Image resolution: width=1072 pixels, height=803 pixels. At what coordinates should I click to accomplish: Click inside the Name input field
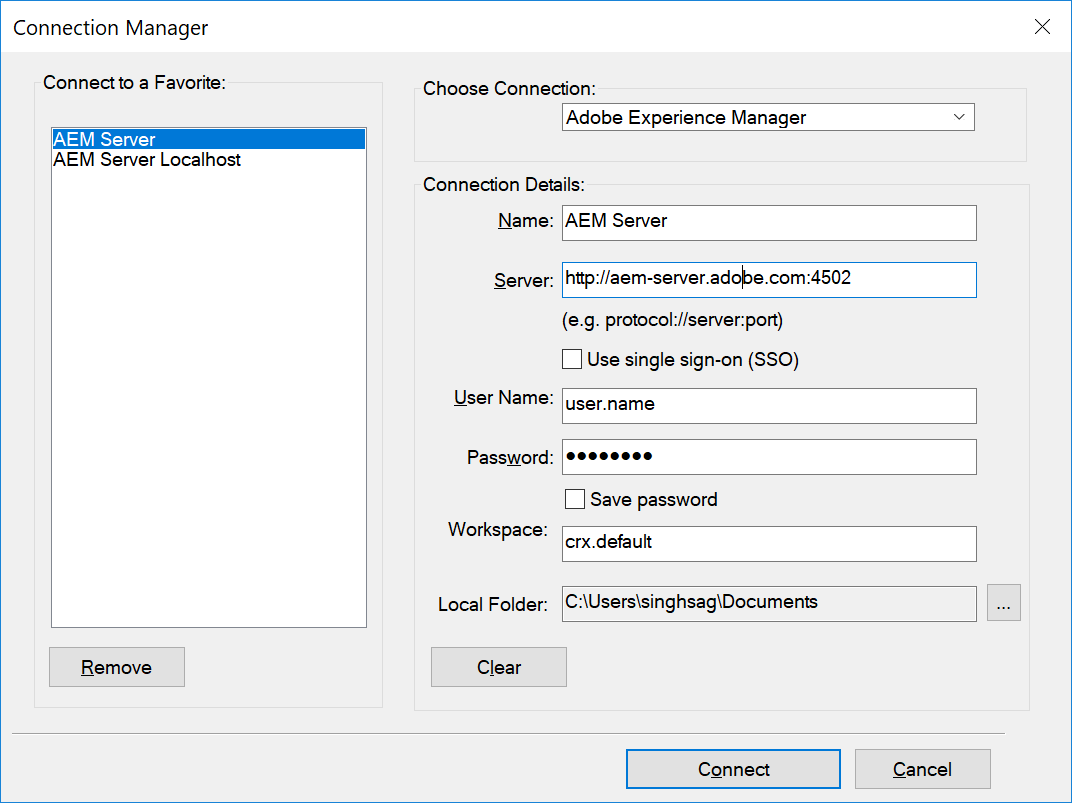point(769,222)
